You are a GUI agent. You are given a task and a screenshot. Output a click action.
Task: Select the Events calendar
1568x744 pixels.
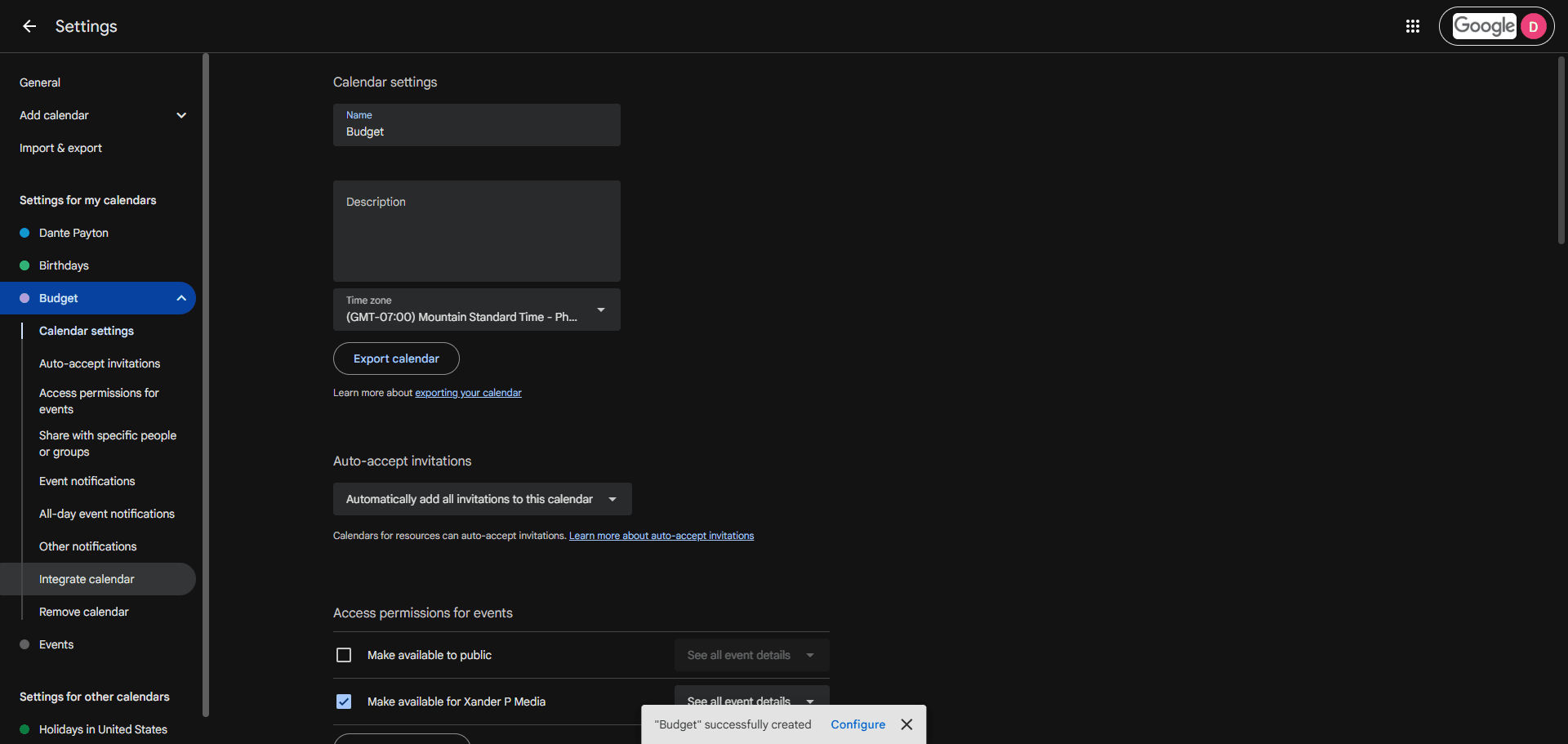[56, 644]
